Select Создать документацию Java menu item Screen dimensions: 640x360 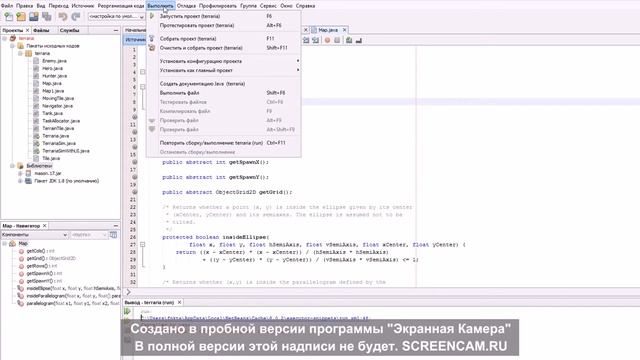pyautogui.click(x=224, y=83)
